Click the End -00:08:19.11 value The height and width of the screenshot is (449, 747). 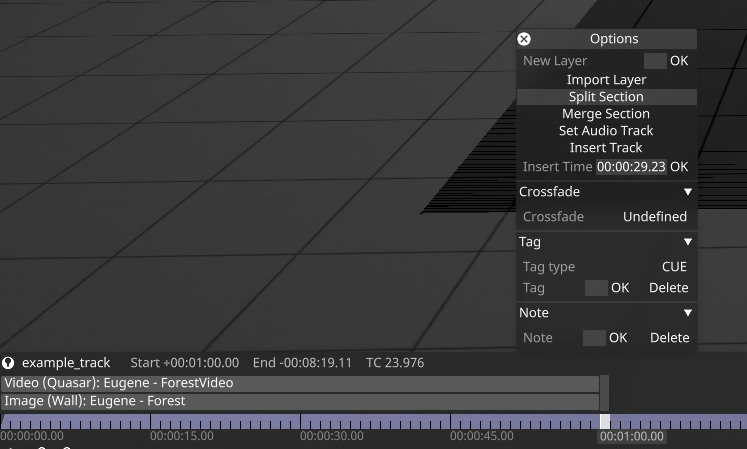click(302, 363)
